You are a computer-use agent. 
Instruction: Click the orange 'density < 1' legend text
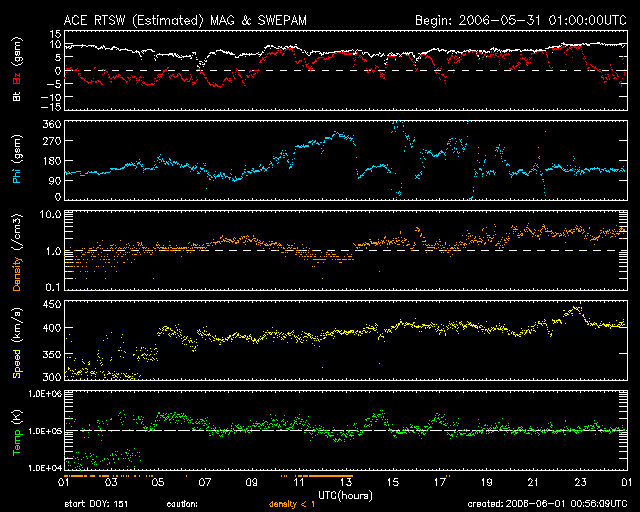point(292,504)
